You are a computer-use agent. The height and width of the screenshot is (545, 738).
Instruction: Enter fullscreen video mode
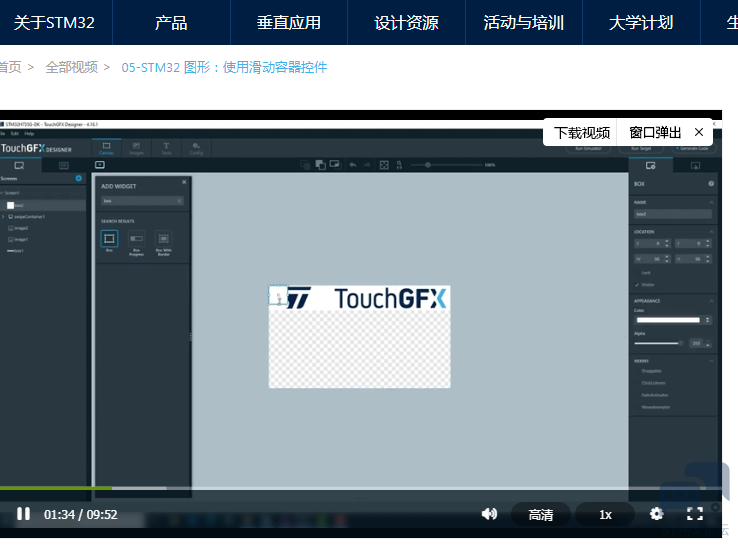[x=695, y=513]
